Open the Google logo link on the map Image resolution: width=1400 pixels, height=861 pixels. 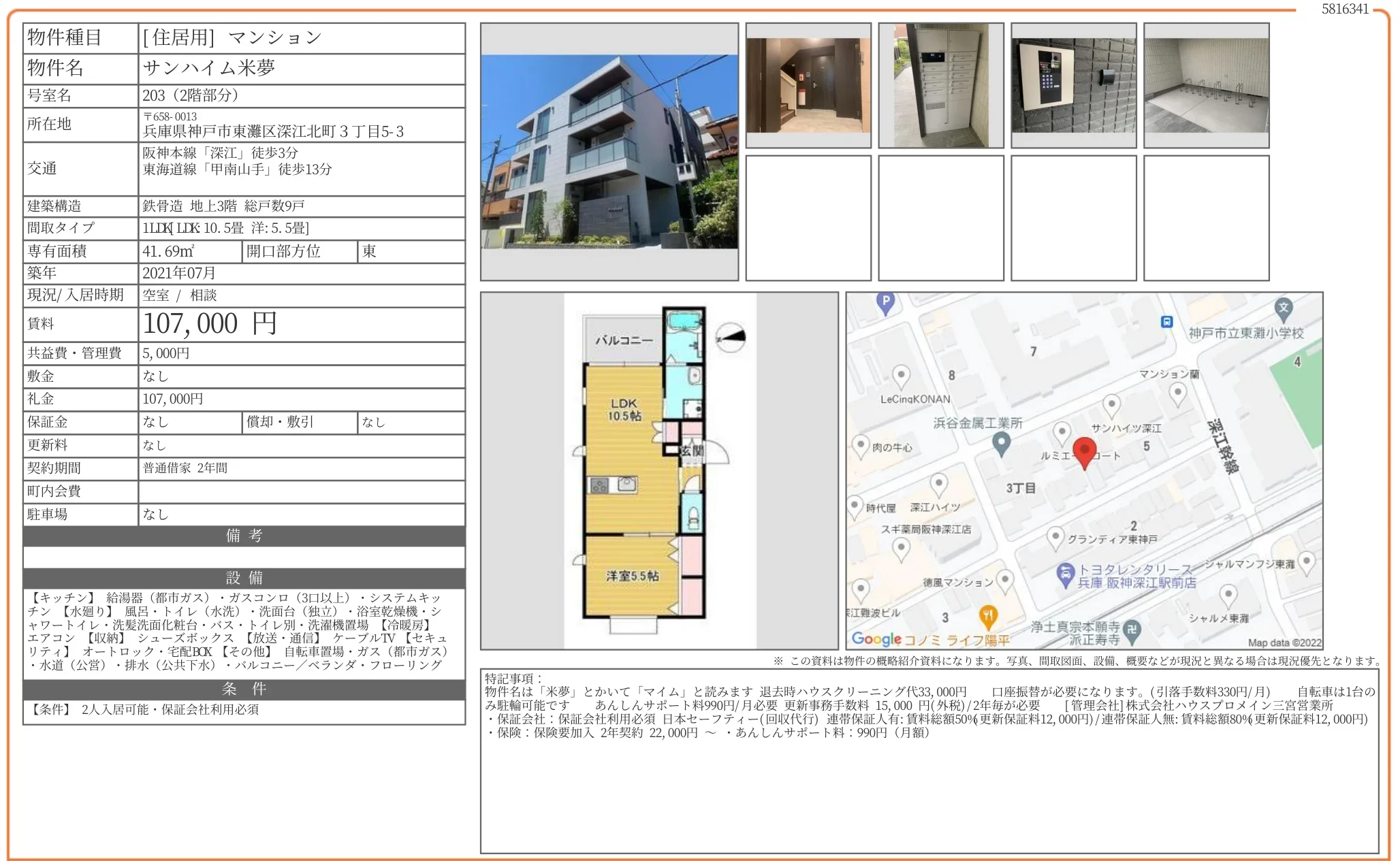click(876, 636)
